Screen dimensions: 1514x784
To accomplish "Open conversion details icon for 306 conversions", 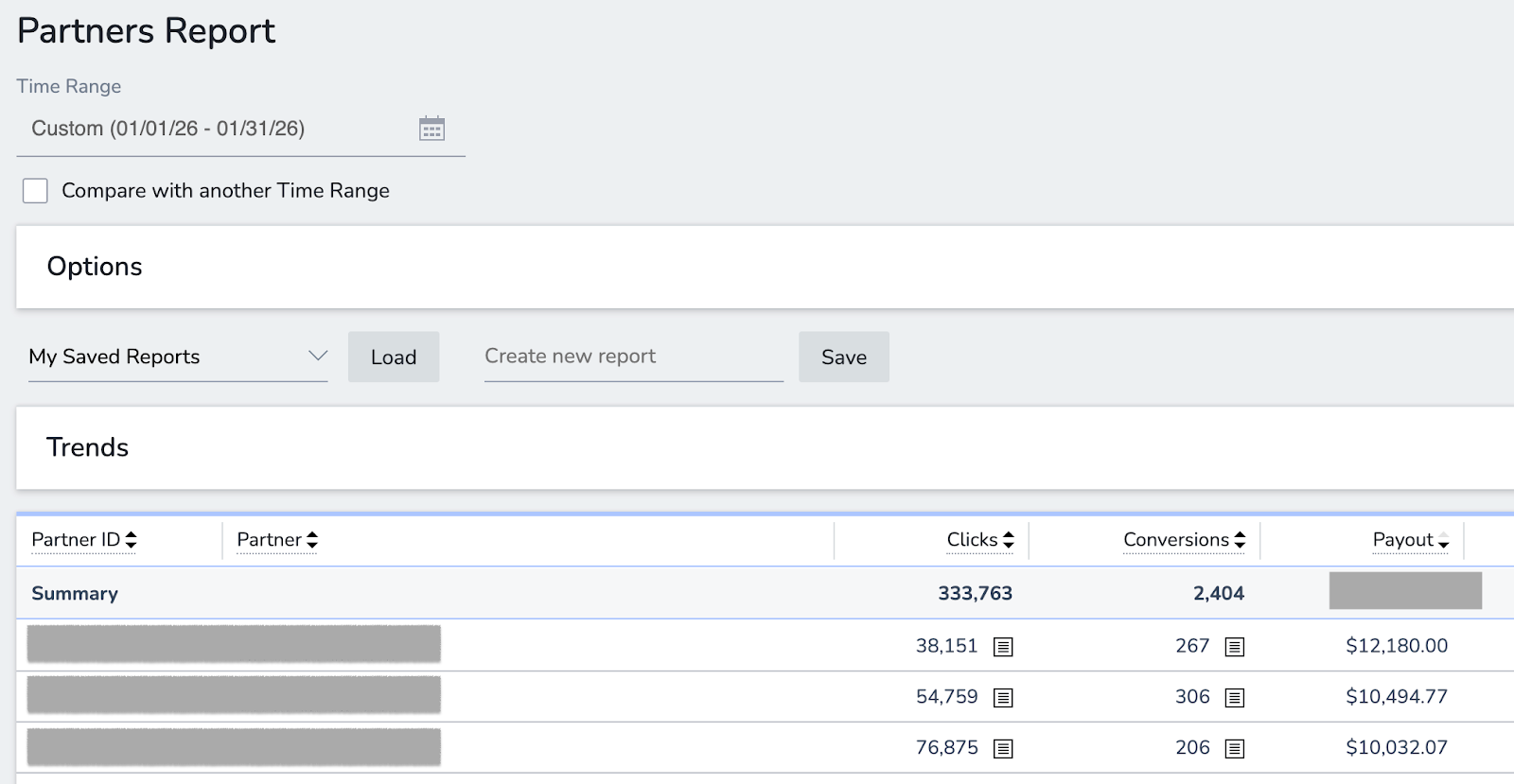I will (1234, 698).
